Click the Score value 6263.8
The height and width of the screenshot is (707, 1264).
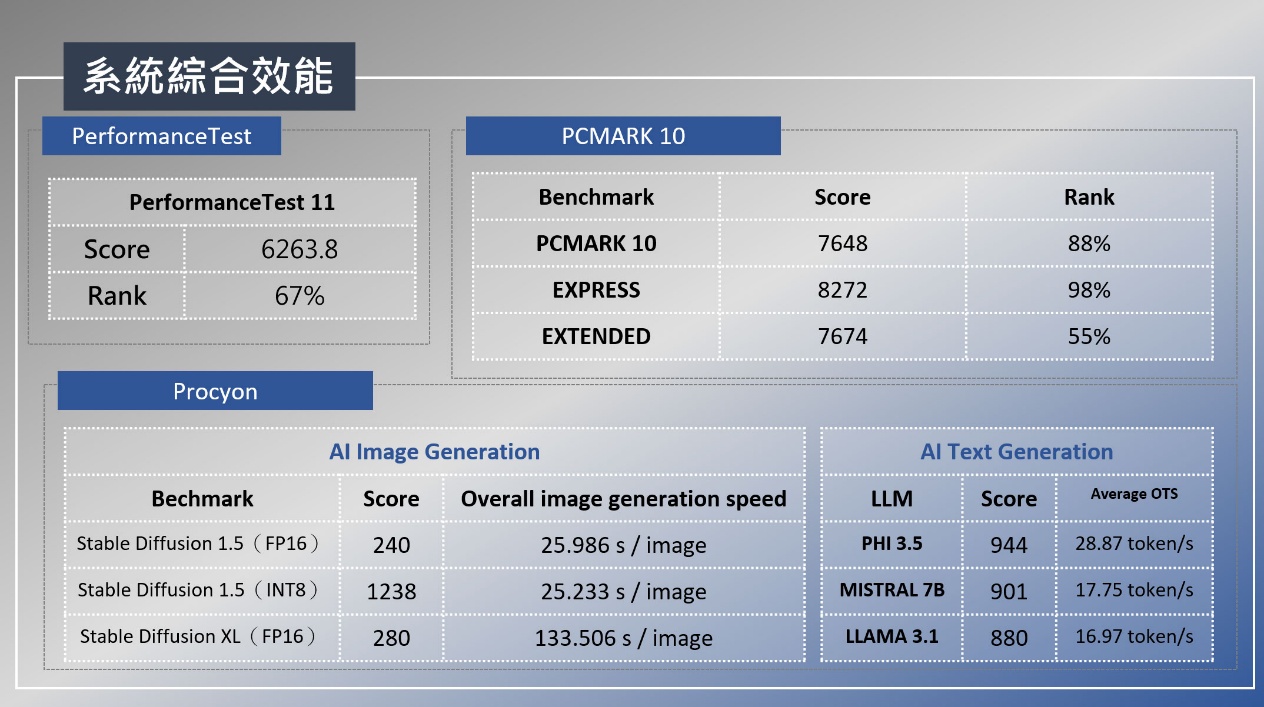click(300, 249)
